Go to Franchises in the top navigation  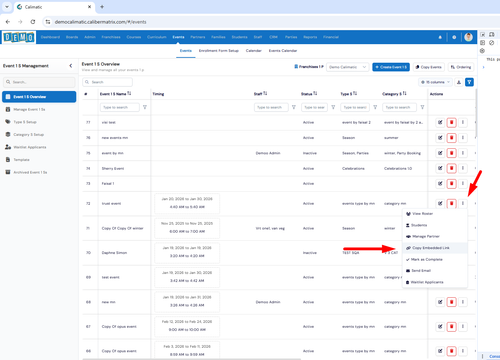point(111,37)
